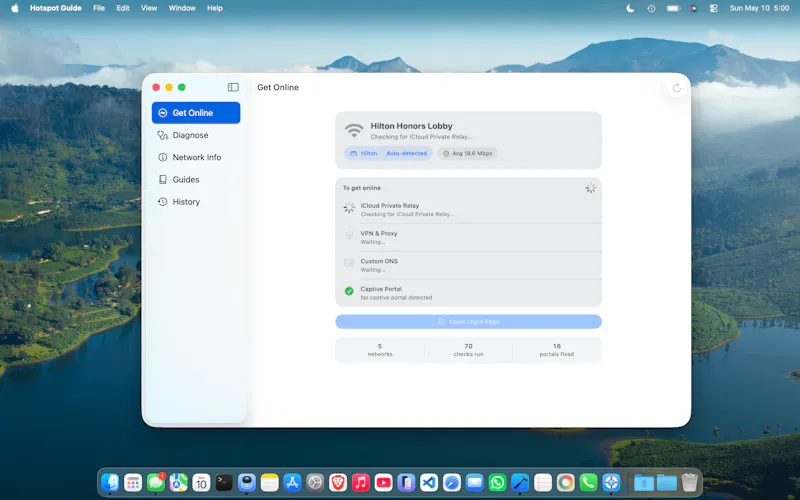Click the Wi-Fi signal icon beside Hilton Honors Lobby
This screenshot has height=500, width=800.
[x=354, y=131]
